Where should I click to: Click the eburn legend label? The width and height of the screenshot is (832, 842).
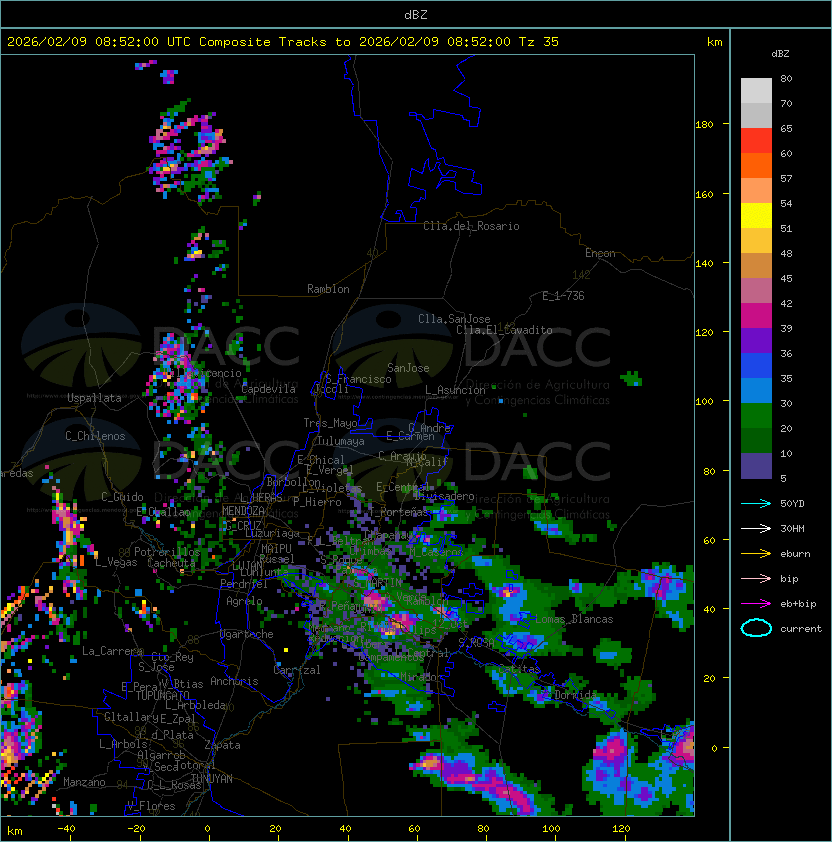click(x=795, y=554)
